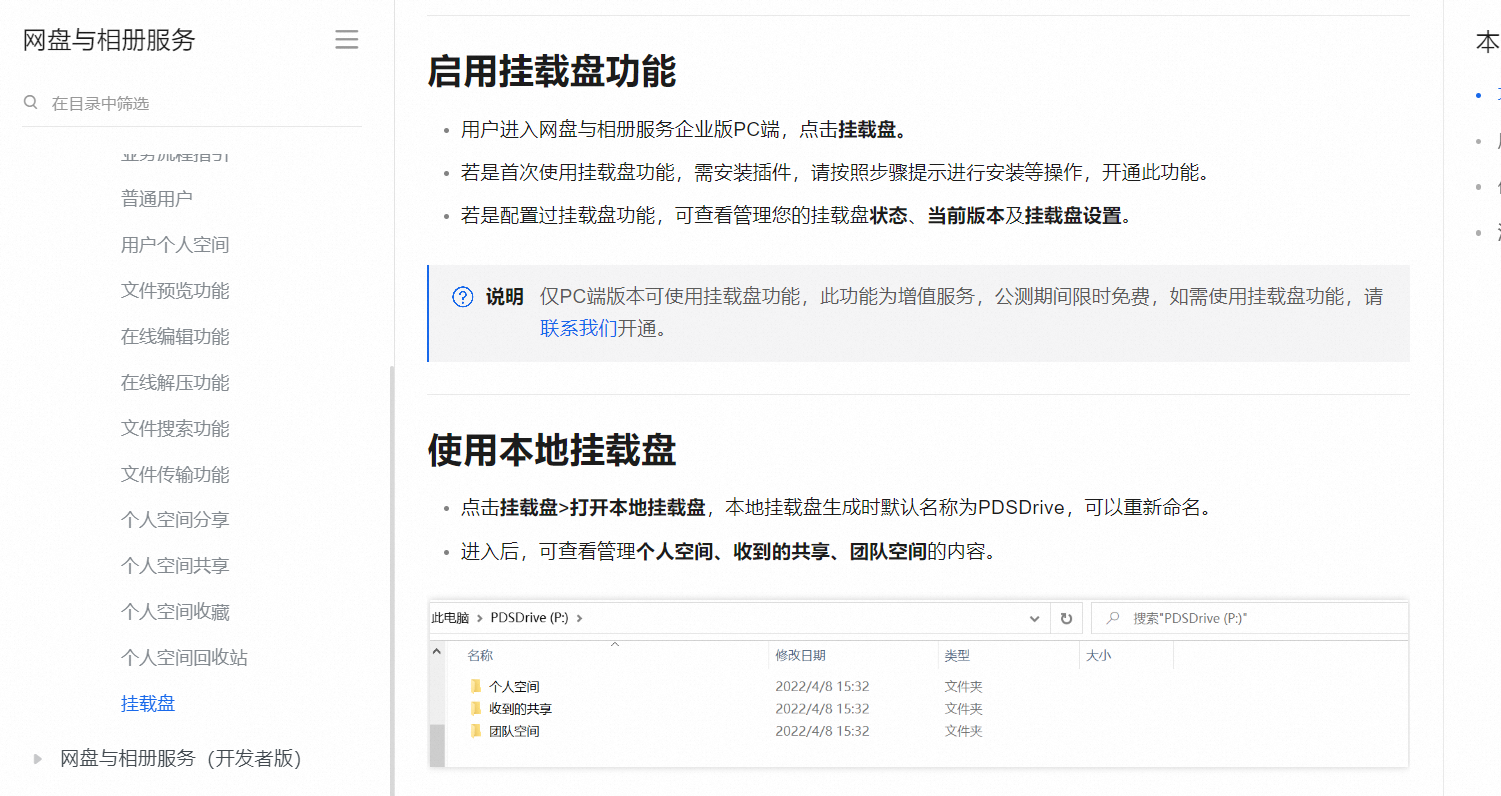Click the 搜索"PDSDrive (P:)" search box
This screenshot has width=1501, height=796.
[x=1249, y=619]
